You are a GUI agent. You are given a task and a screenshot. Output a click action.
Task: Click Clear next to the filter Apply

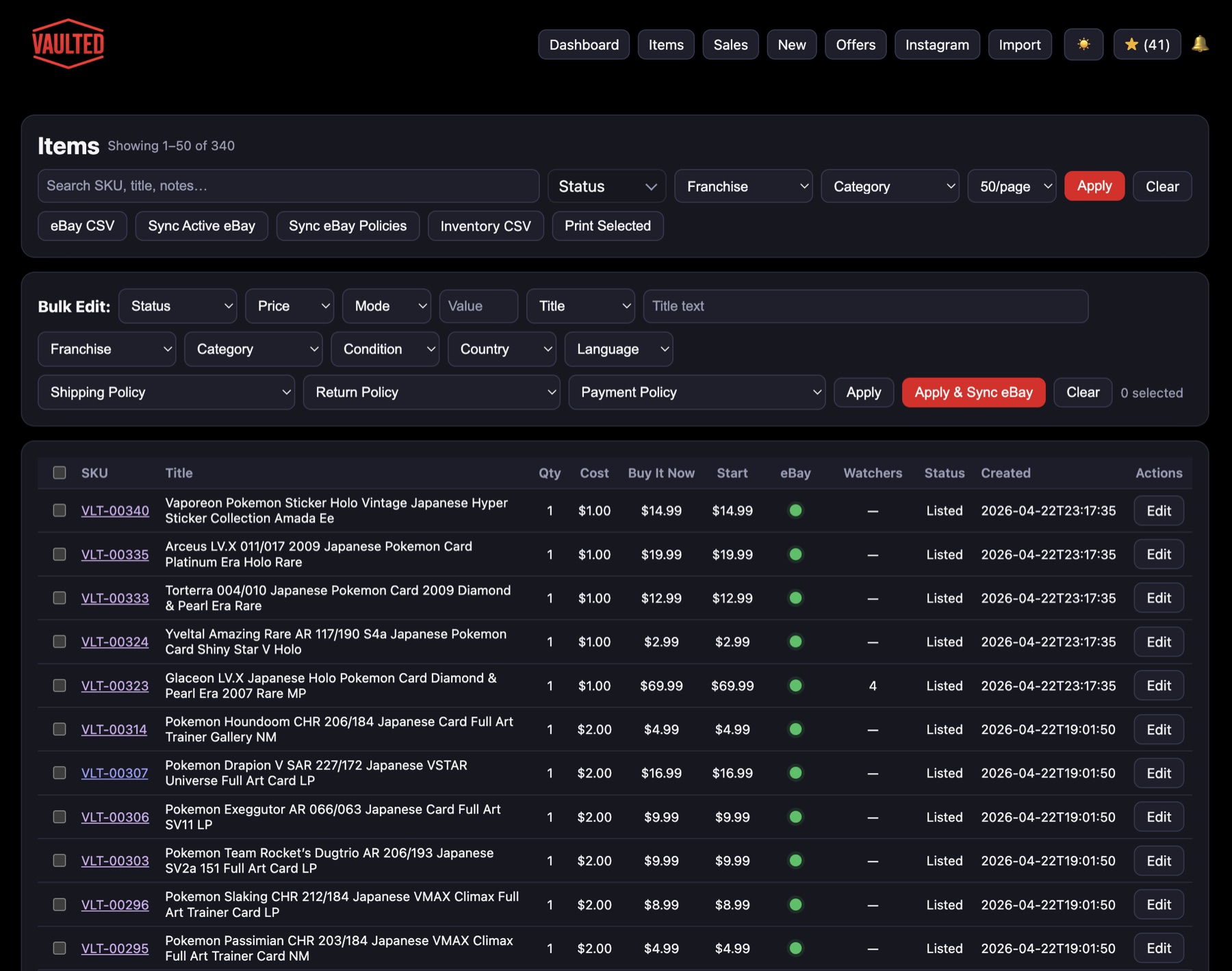(1162, 186)
